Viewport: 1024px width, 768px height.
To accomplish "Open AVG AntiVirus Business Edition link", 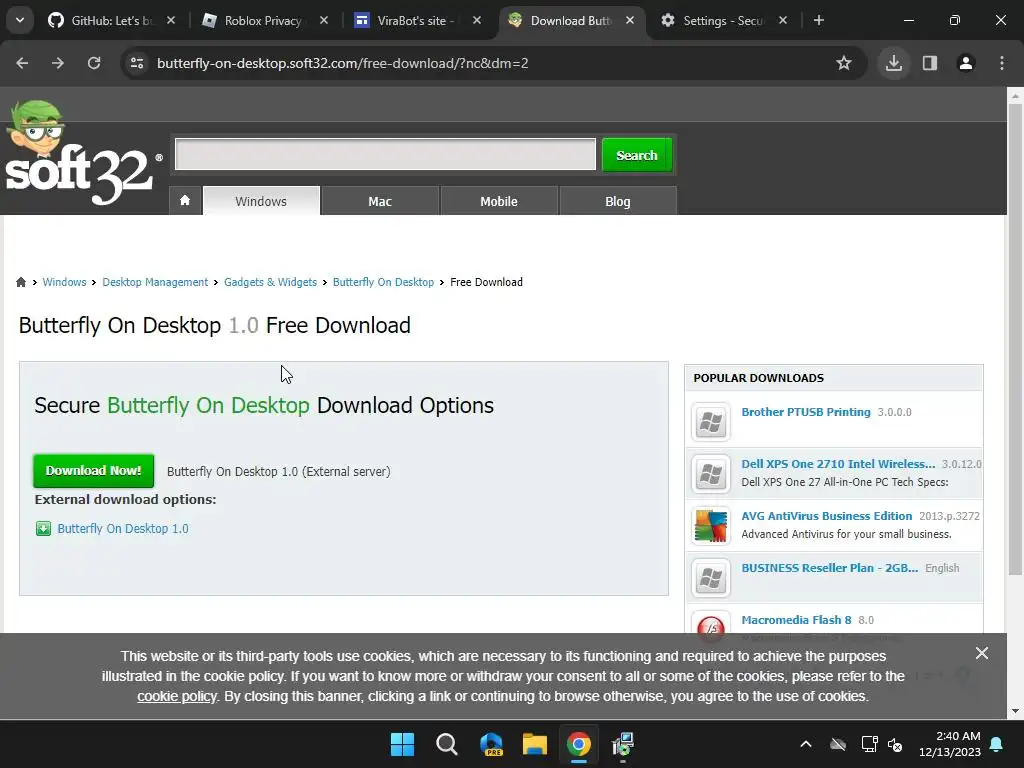I will (826, 516).
